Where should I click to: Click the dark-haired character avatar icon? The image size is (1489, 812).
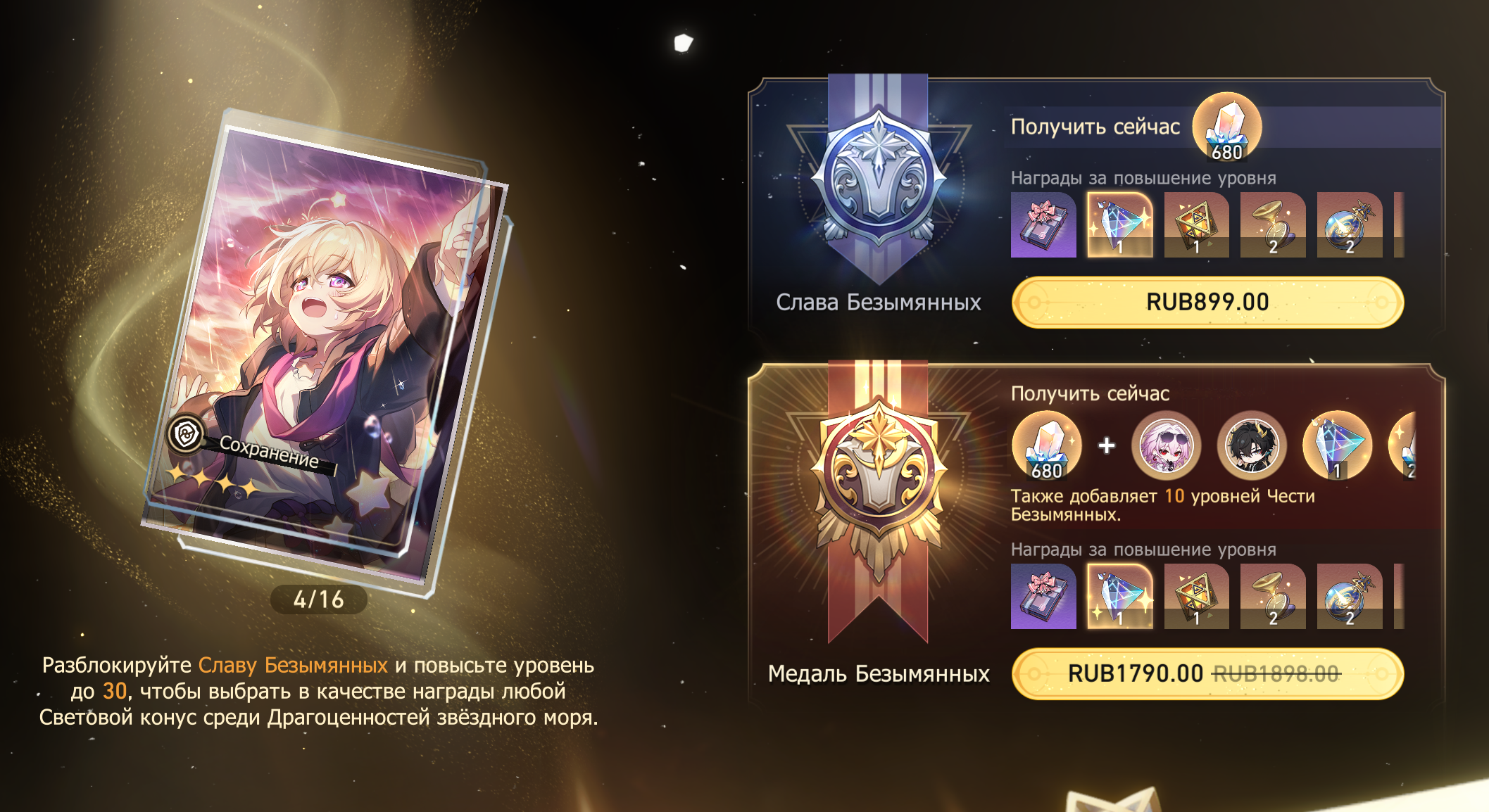point(1252,446)
